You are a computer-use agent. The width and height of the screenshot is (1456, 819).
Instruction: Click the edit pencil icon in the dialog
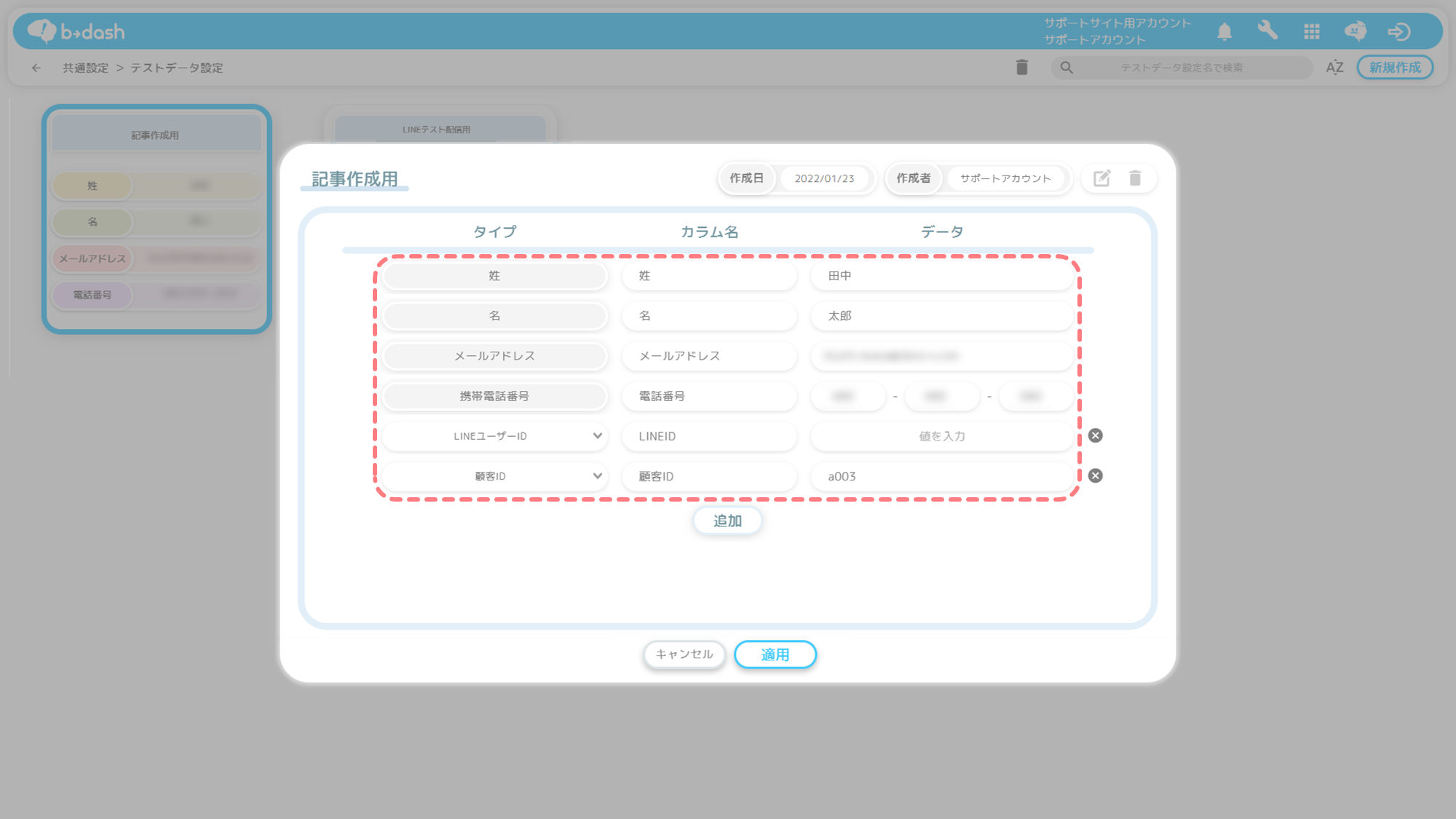1101,178
